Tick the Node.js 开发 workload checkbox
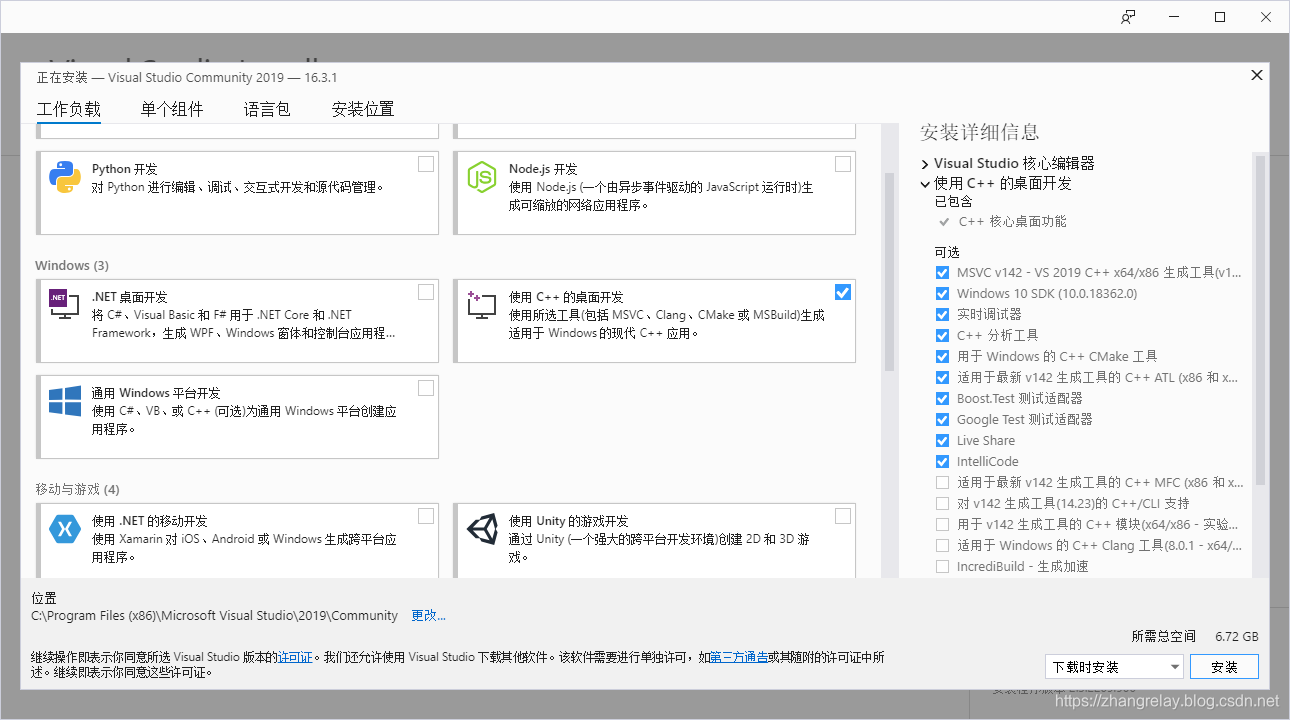Image resolution: width=1290 pixels, height=720 pixels. (843, 164)
